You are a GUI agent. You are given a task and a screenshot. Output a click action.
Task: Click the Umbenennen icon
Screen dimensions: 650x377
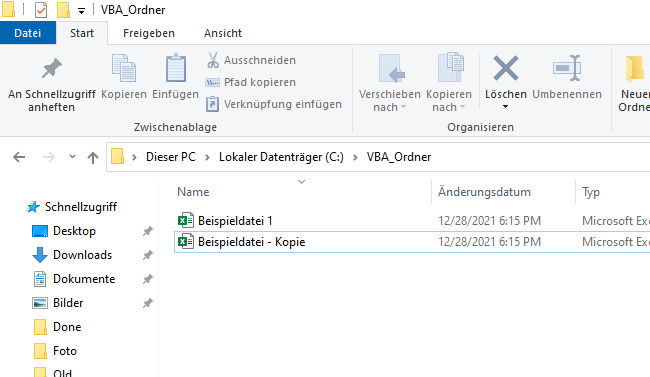click(x=567, y=68)
